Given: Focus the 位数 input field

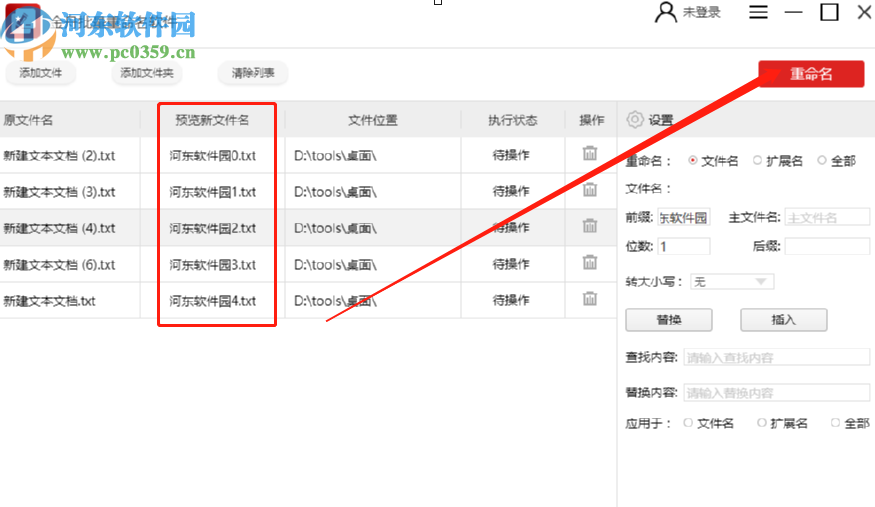Looking at the screenshot, I should point(684,247).
